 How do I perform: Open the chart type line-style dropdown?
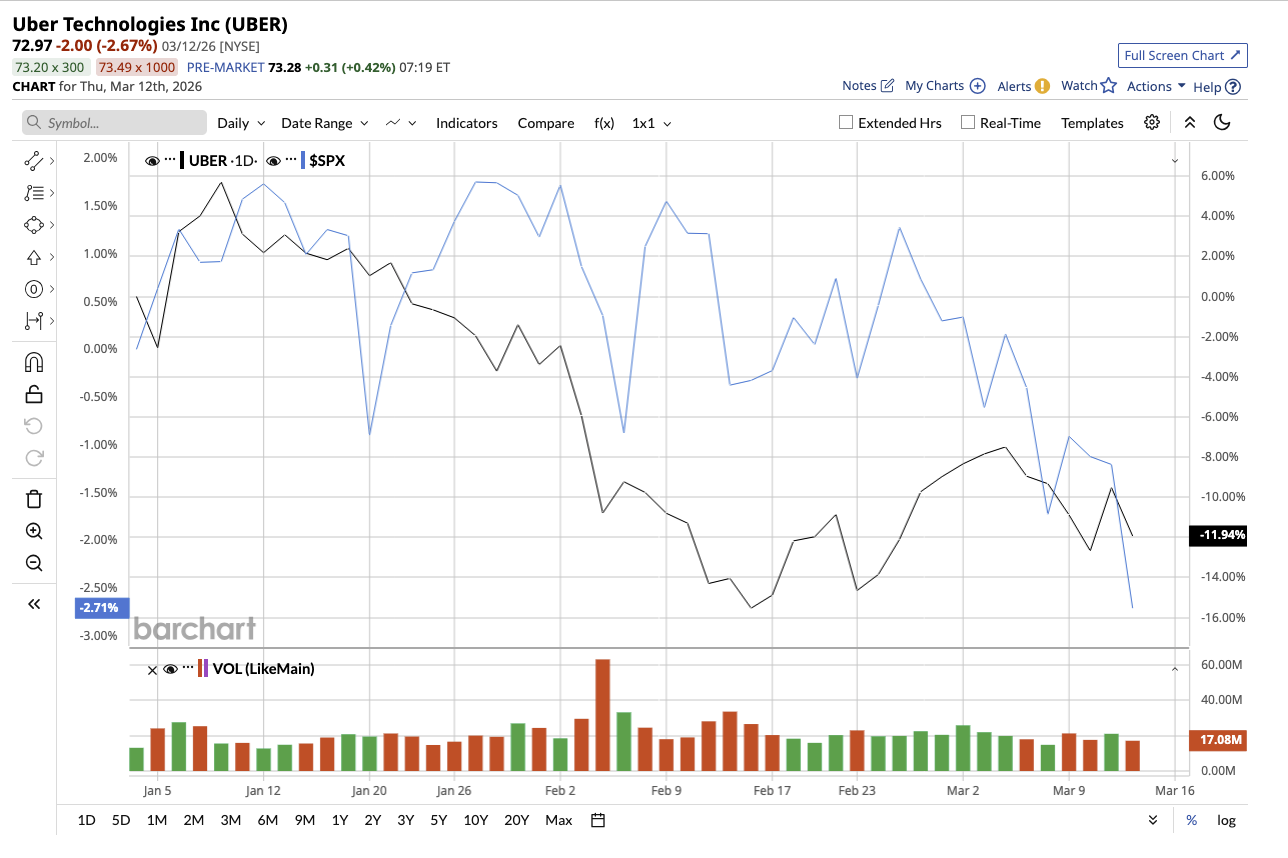click(x=401, y=123)
